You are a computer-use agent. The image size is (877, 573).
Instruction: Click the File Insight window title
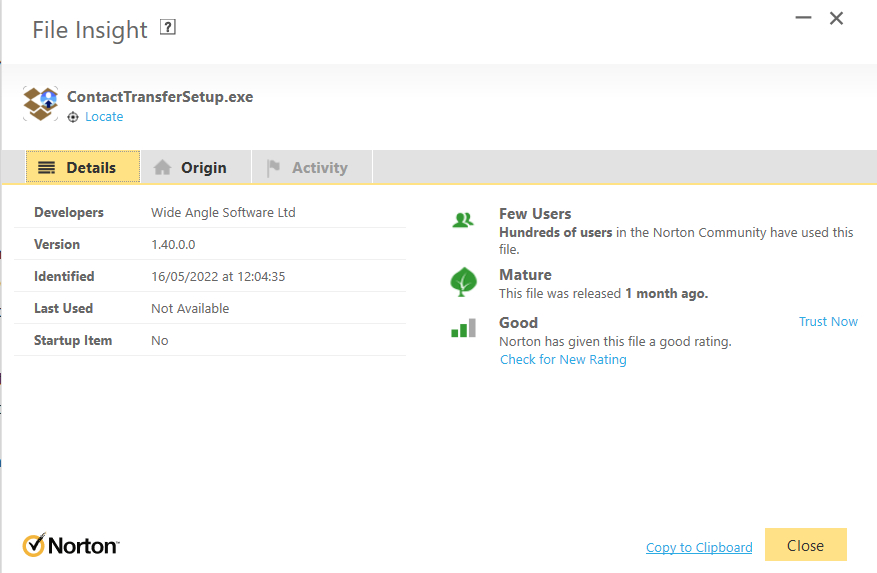click(x=89, y=30)
